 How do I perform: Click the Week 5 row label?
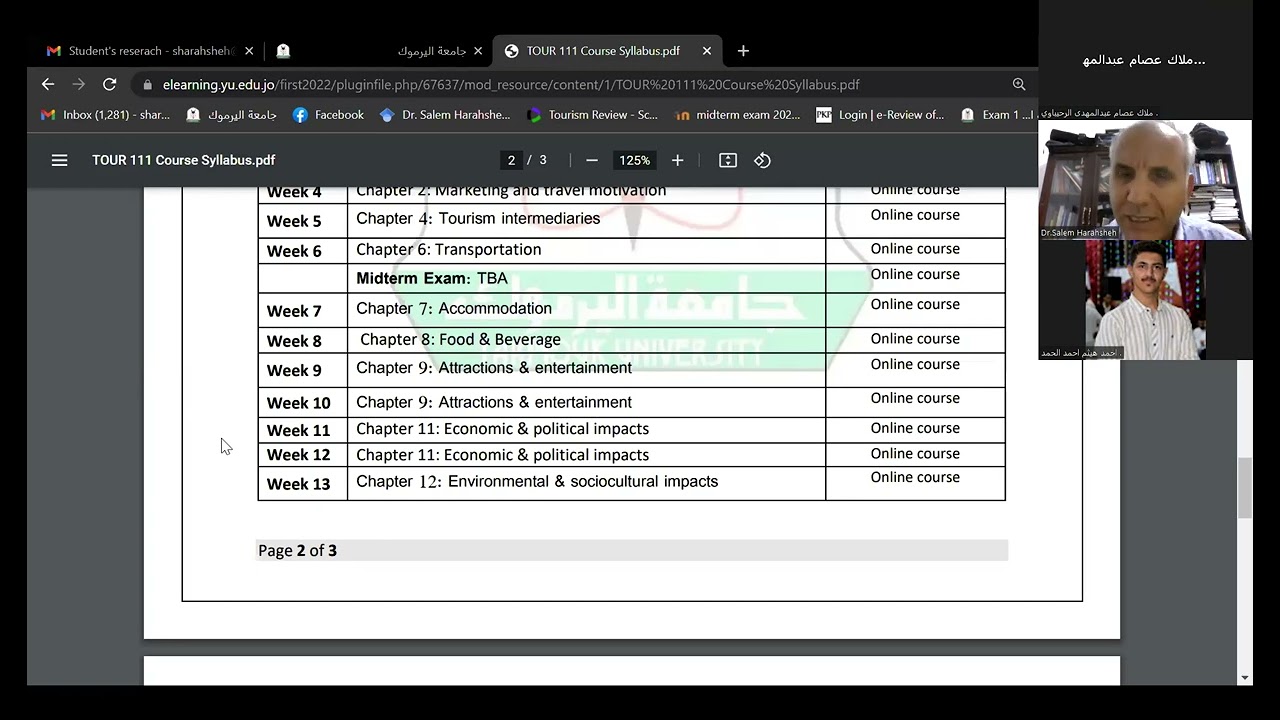point(294,221)
